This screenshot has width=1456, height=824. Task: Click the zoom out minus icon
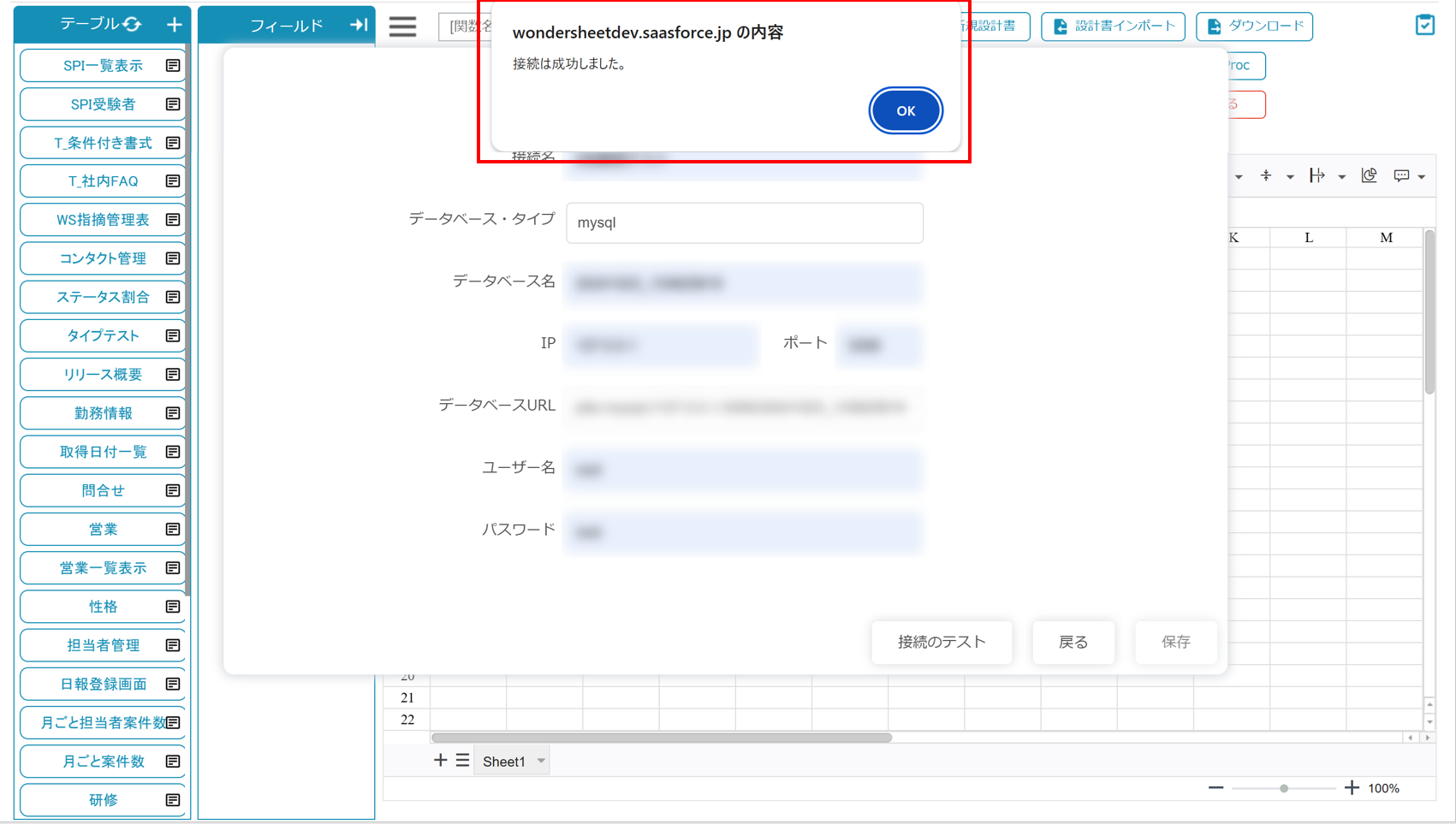[x=1215, y=788]
